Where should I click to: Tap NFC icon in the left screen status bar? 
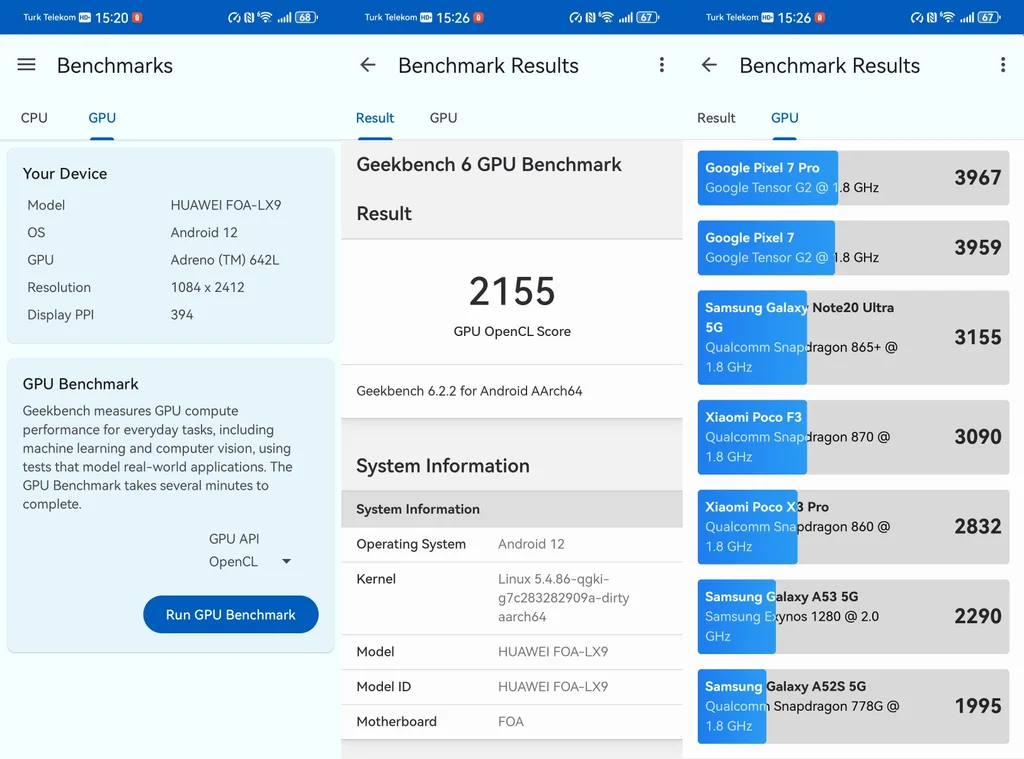tap(249, 18)
